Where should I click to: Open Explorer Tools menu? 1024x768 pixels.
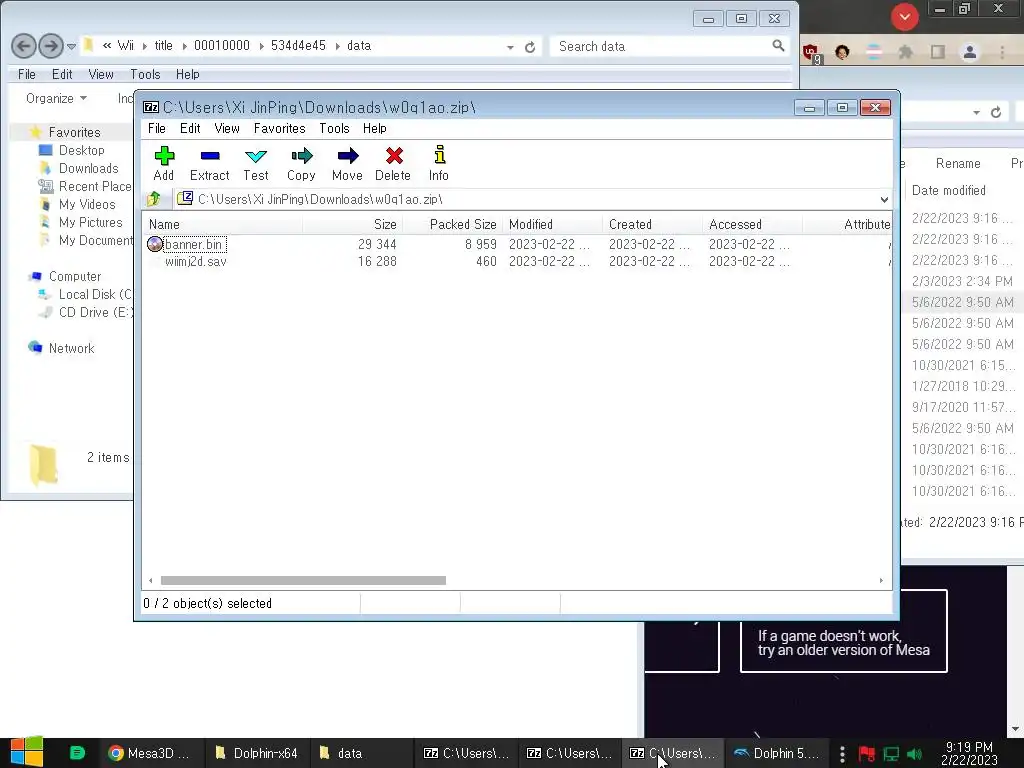tap(145, 74)
